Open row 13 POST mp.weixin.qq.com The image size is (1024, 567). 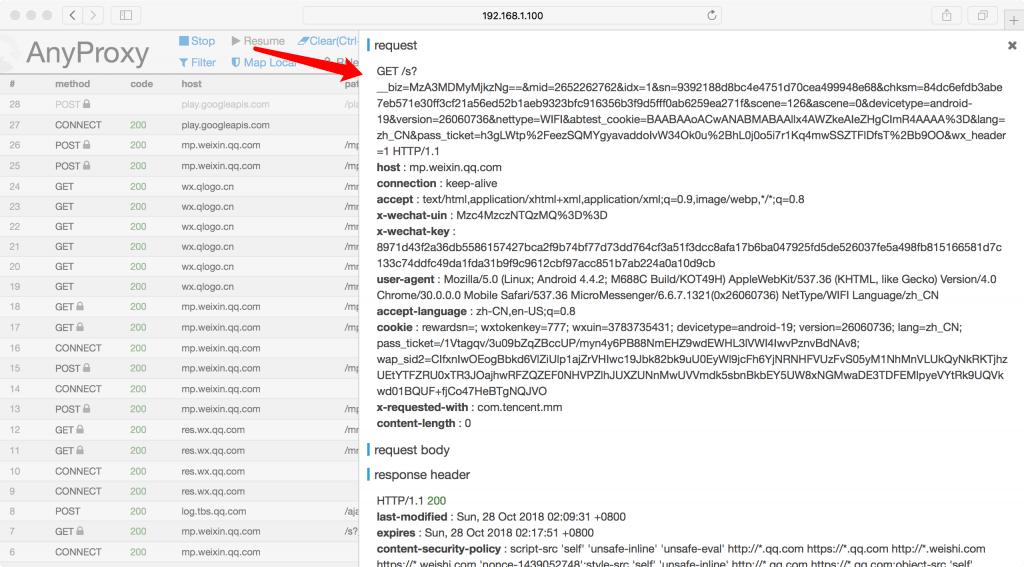pos(180,409)
